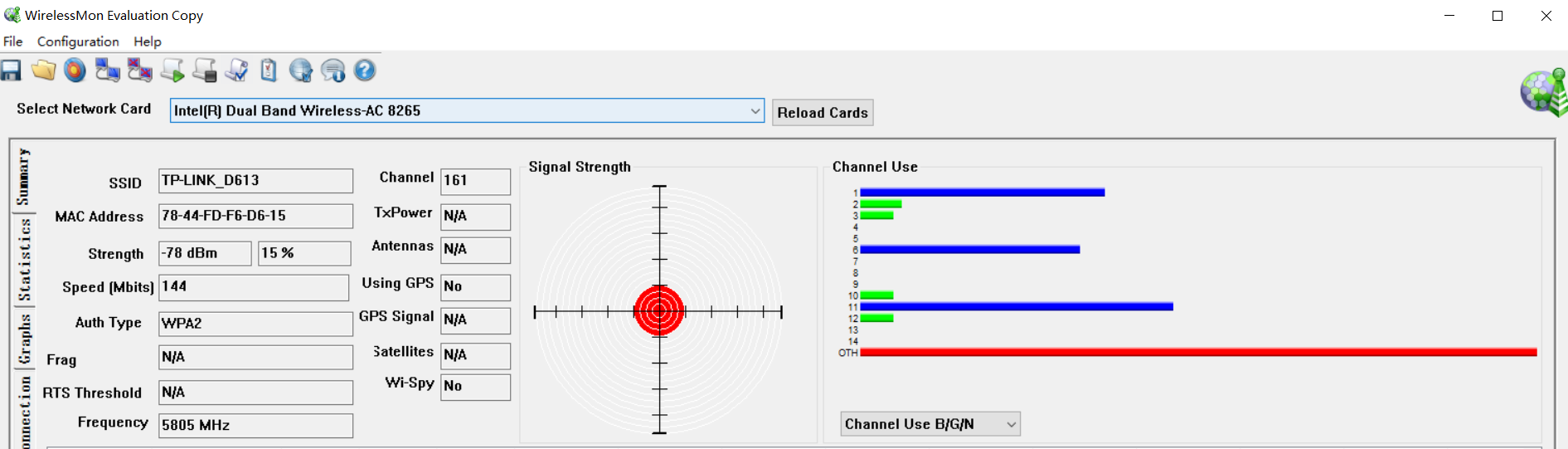
Task: Click the clipboard checklist toolbar icon
Action: click(269, 71)
